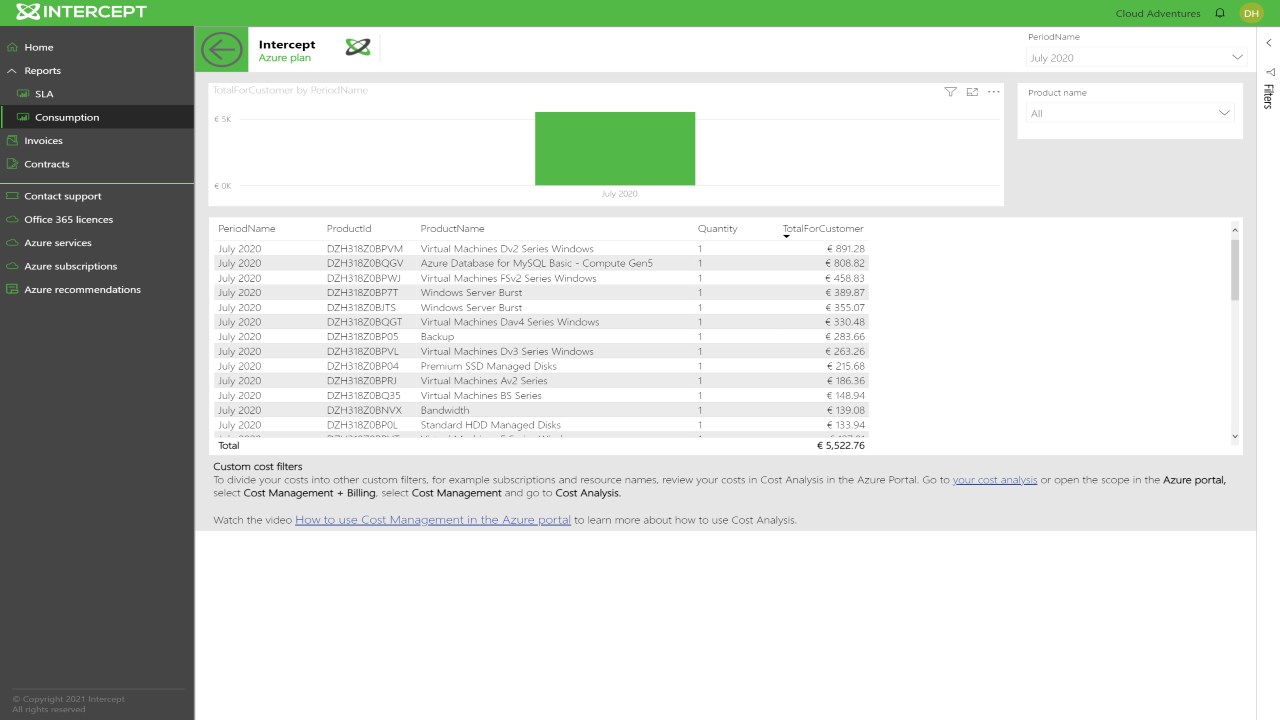Open 'How to use Cost Management in the Azure portal' link
The image size is (1280, 720).
point(433,520)
